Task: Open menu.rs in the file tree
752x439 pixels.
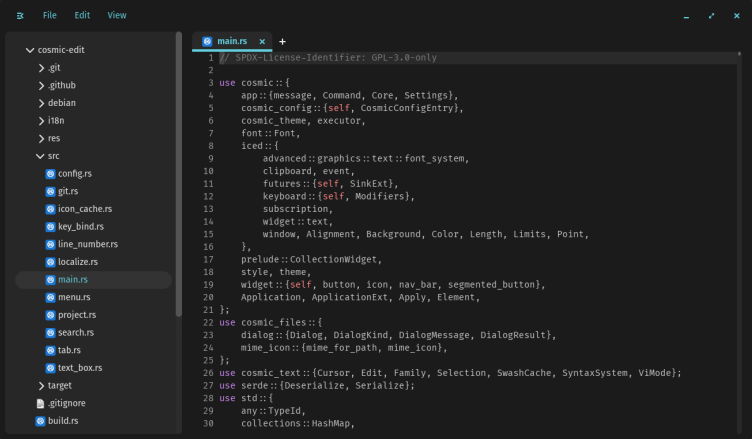Action: (75, 297)
